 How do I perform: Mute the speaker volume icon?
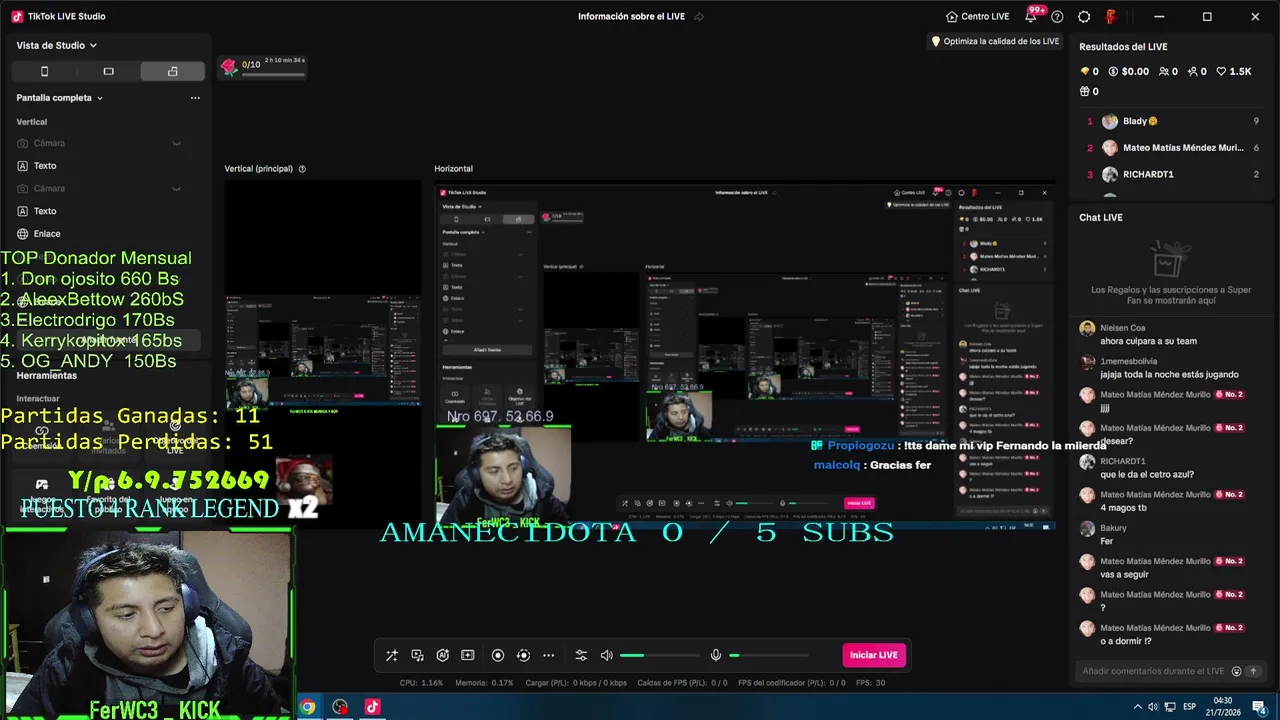(606, 655)
